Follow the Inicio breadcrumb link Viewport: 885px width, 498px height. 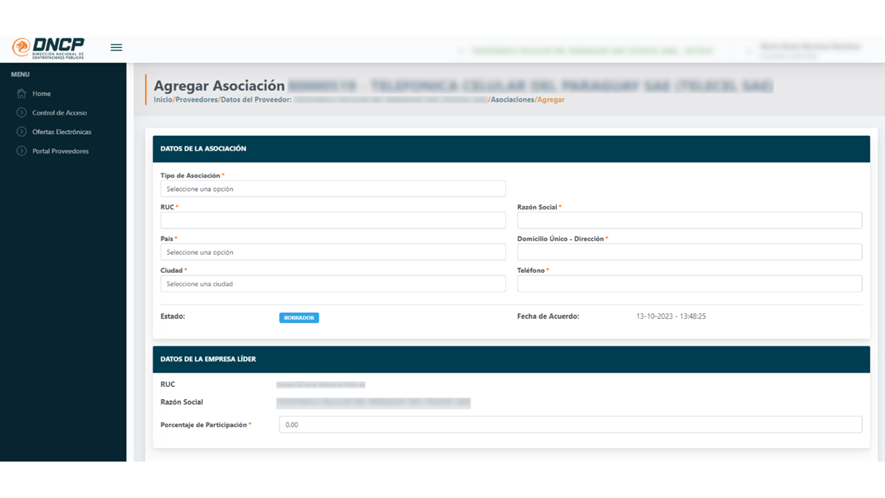coord(163,100)
